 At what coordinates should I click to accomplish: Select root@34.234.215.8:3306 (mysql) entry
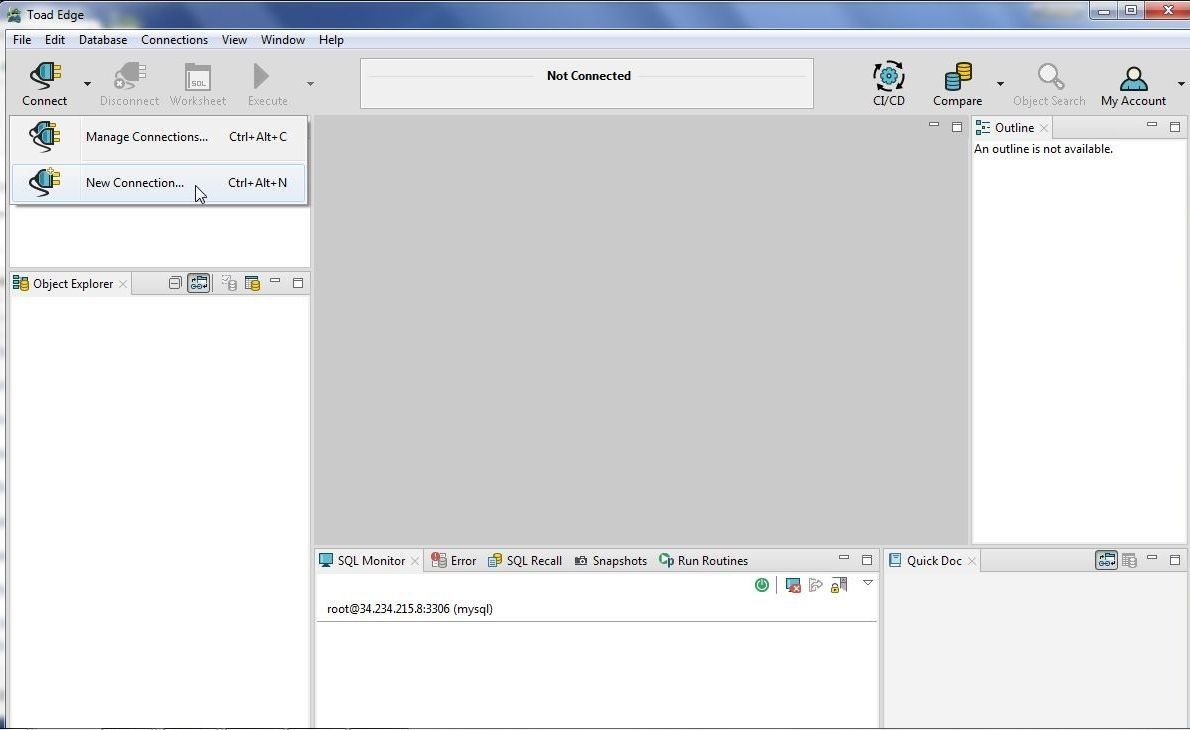[x=410, y=609]
